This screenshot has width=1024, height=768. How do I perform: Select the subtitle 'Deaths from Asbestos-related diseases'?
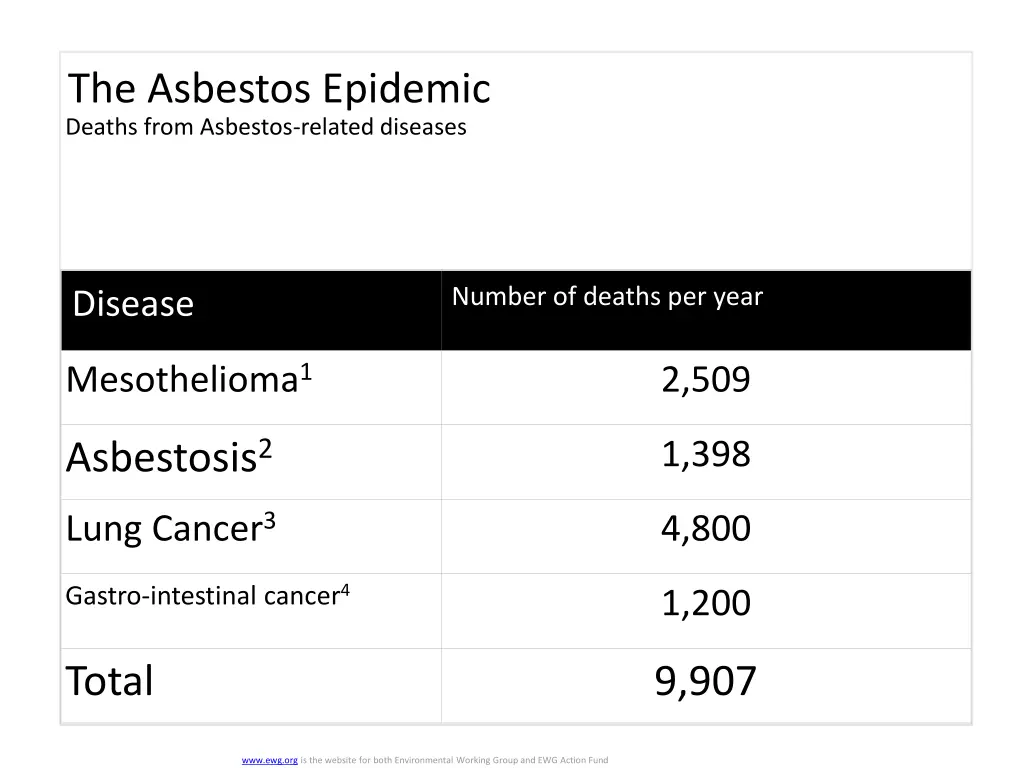[266, 127]
